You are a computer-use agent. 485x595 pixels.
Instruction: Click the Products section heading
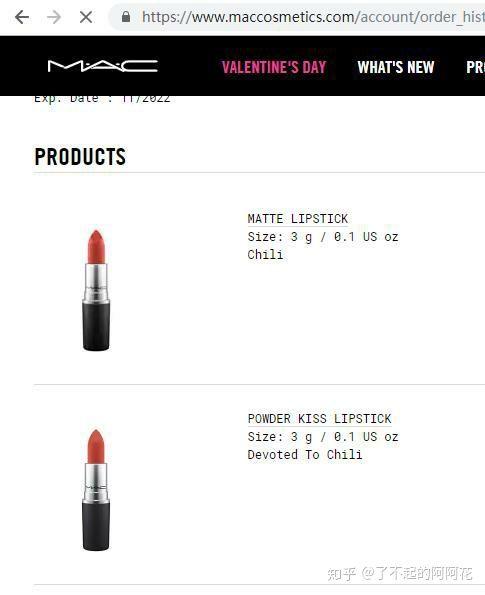pyautogui.click(x=80, y=156)
